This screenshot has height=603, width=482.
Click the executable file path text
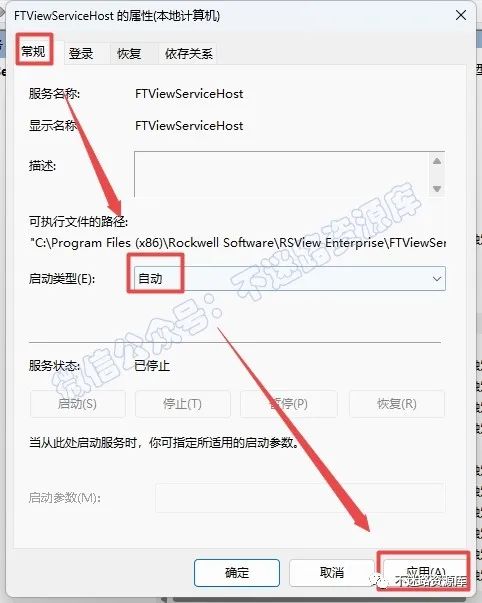(238, 243)
